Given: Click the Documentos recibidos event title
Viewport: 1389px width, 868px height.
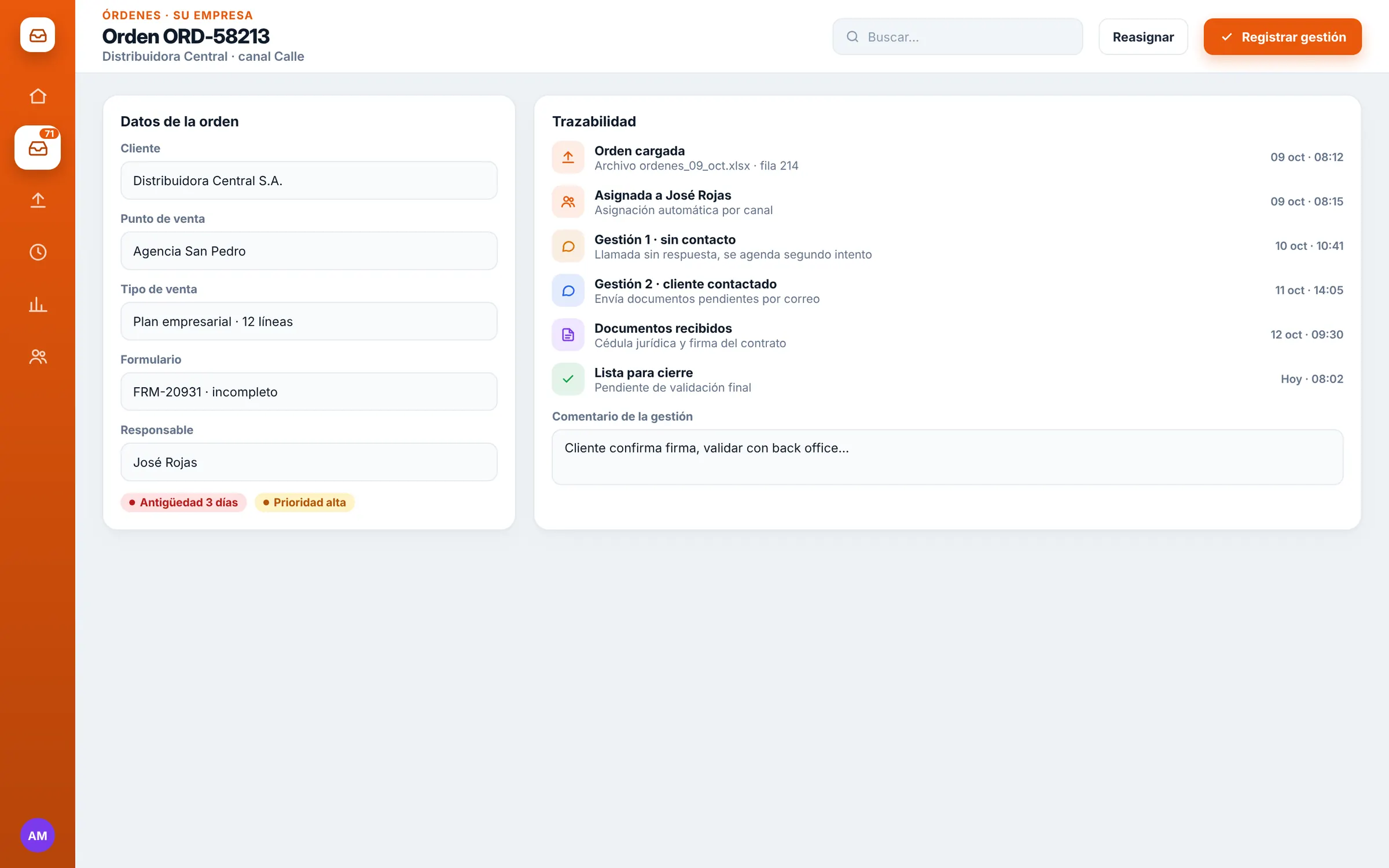Looking at the screenshot, I should 663,328.
